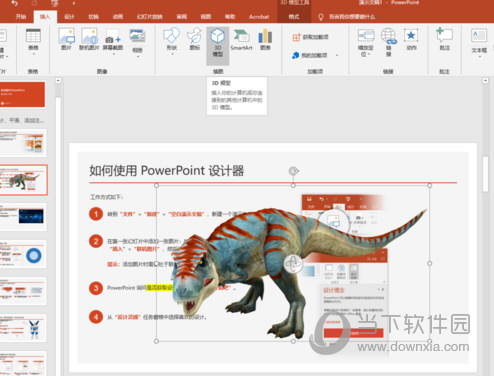Click the 工作方式如下 text on the slide
494x376 pixels.
(107, 197)
